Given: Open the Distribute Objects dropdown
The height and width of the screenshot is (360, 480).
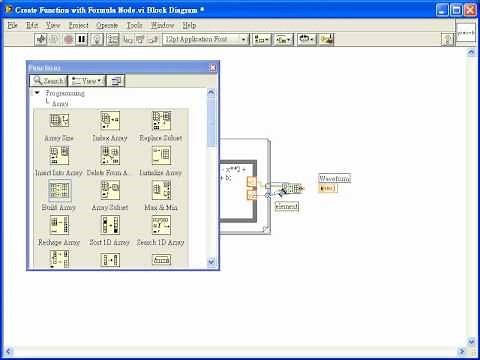Looking at the screenshot, I should click(x=283, y=40).
